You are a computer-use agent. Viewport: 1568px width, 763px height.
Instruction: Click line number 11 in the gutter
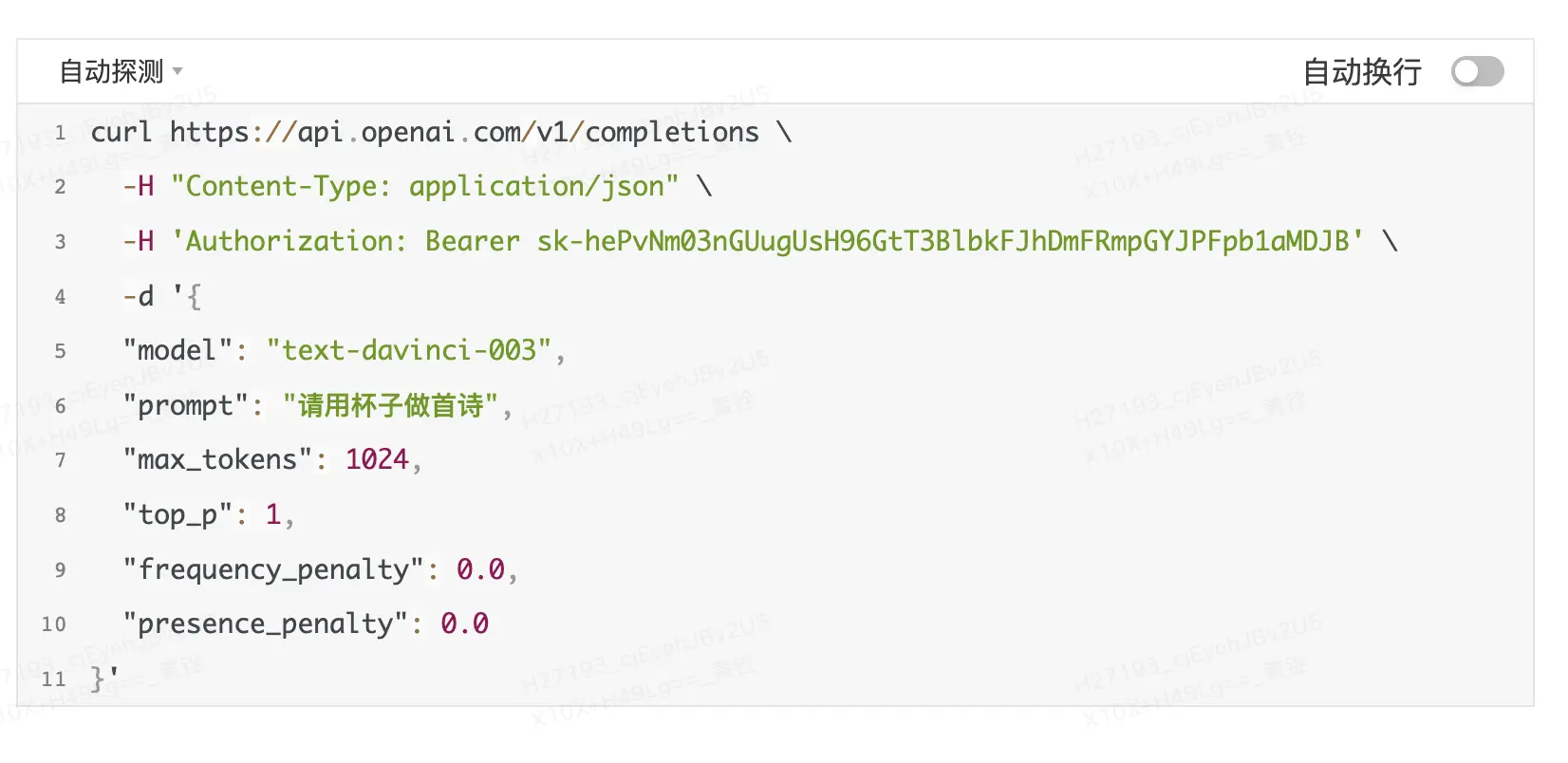coord(54,679)
